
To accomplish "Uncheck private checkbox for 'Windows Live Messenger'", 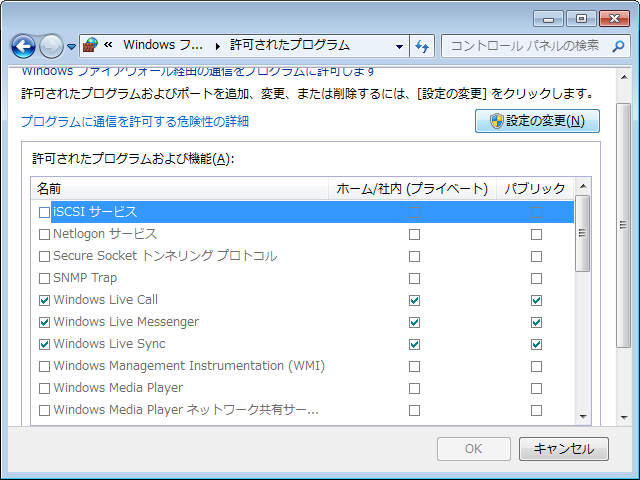I will pyautogui.click(x=414, y=322).
